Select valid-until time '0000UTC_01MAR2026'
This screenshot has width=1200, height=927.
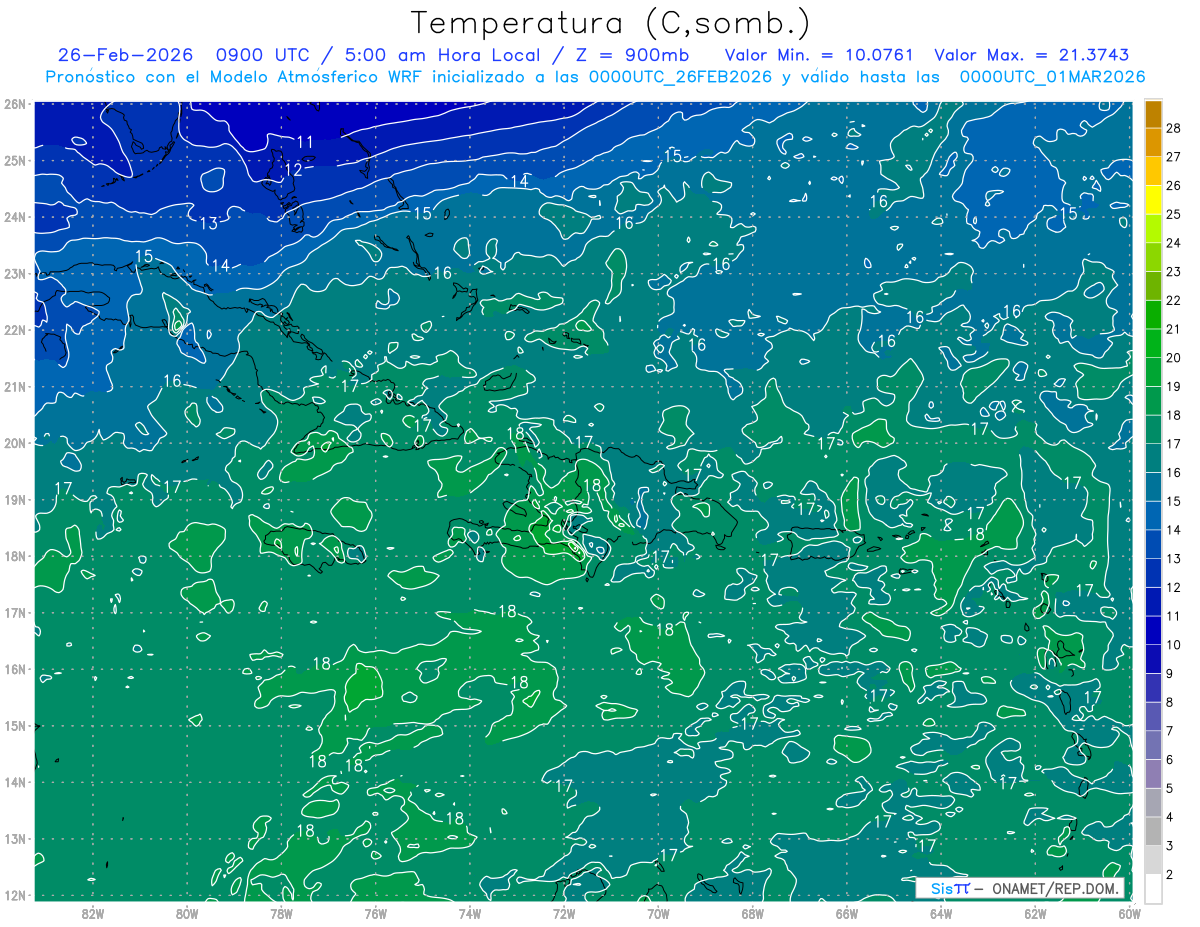point(1052,77)
